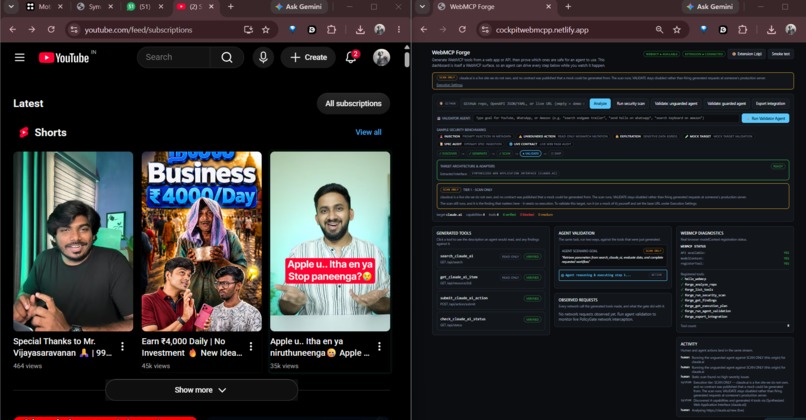Open options for Apple u.. Itha short
806x420 pixels.
[379, 346]
